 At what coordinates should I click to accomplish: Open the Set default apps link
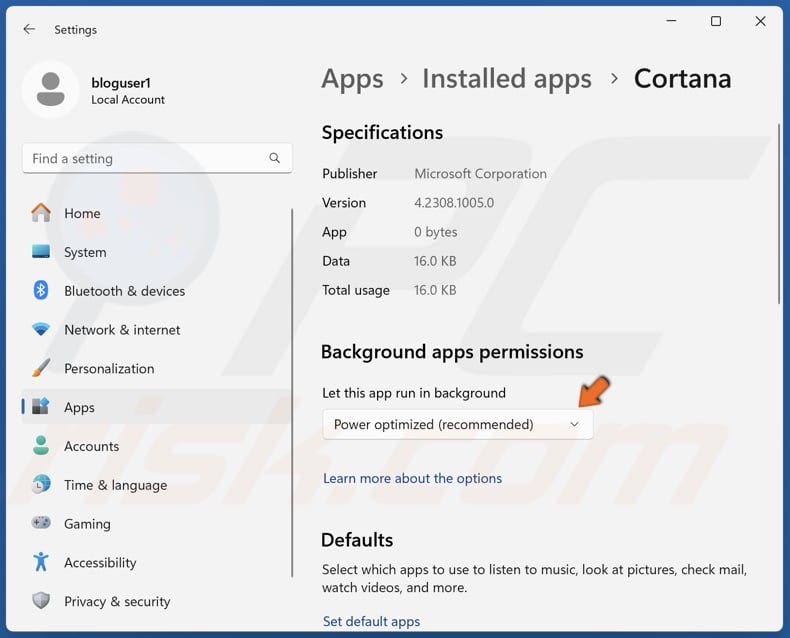371,621
